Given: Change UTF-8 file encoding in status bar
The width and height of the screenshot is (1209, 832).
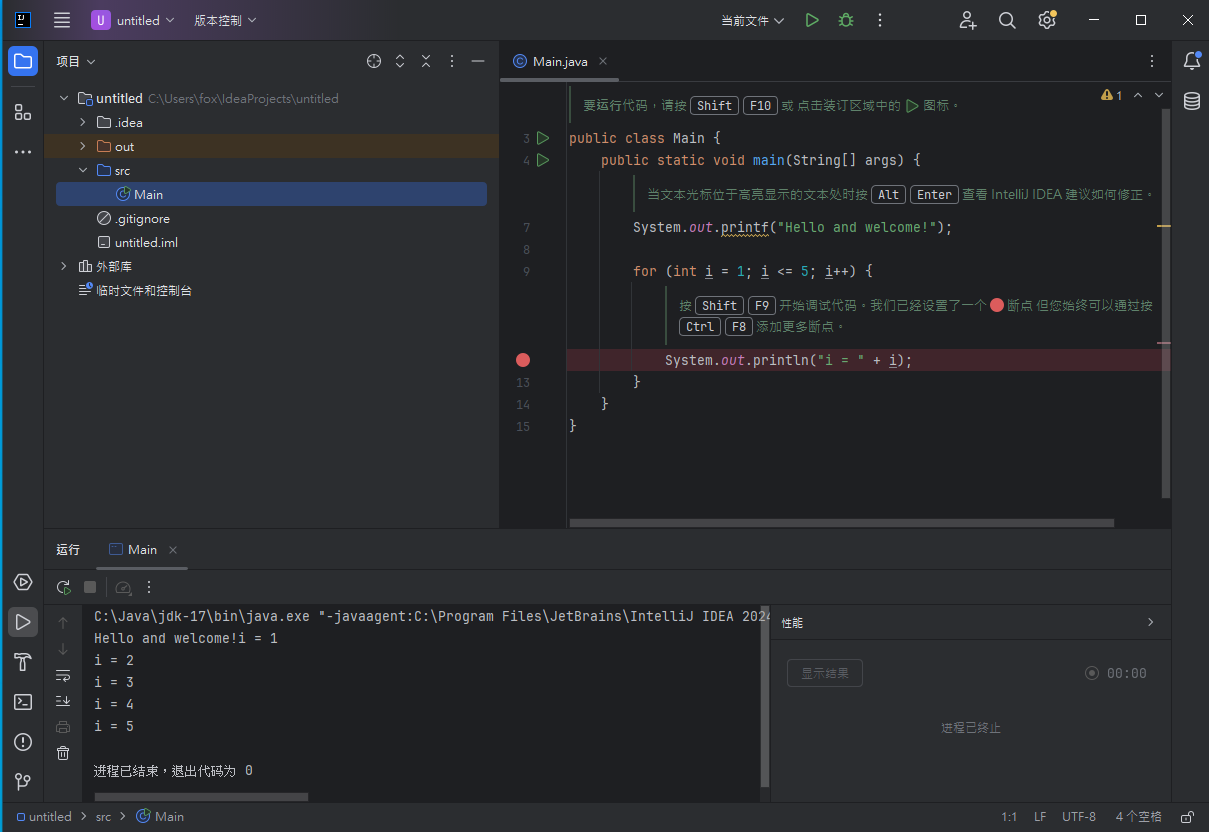Looking at the screenshot, I should tap(1079, 817).
